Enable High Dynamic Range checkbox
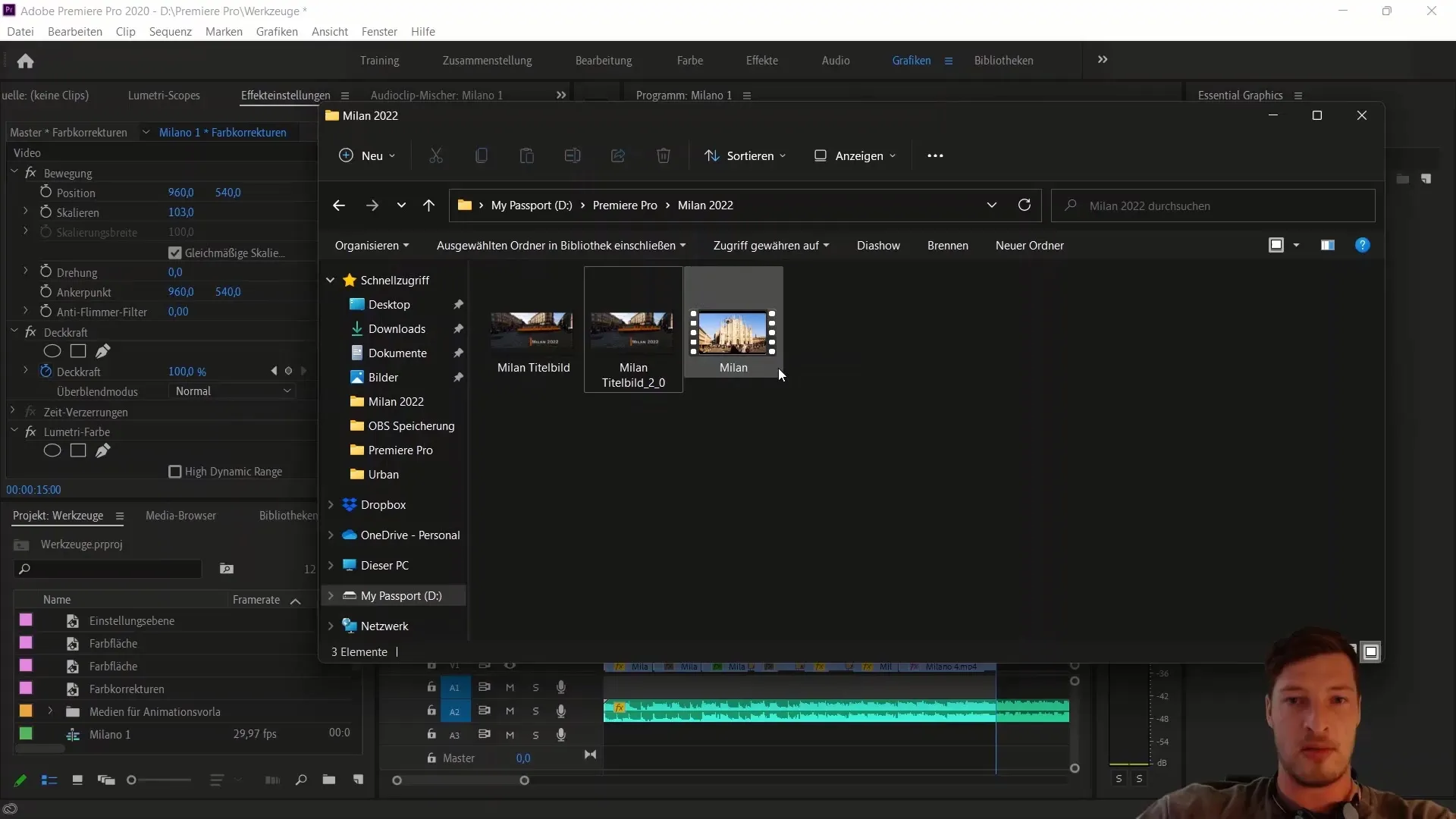Image resolution: width=1456 pixels, height=819 pixels. coord(175,472)
